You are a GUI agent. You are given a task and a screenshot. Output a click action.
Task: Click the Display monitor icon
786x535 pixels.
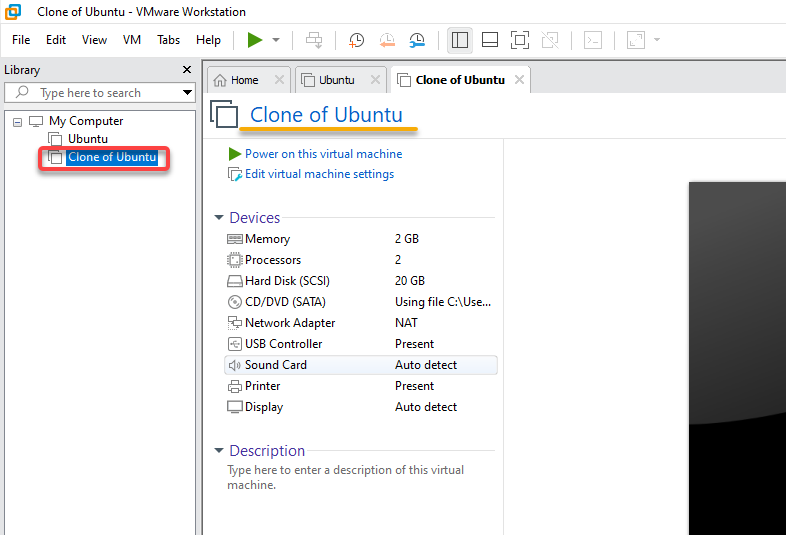pos(235,407)
